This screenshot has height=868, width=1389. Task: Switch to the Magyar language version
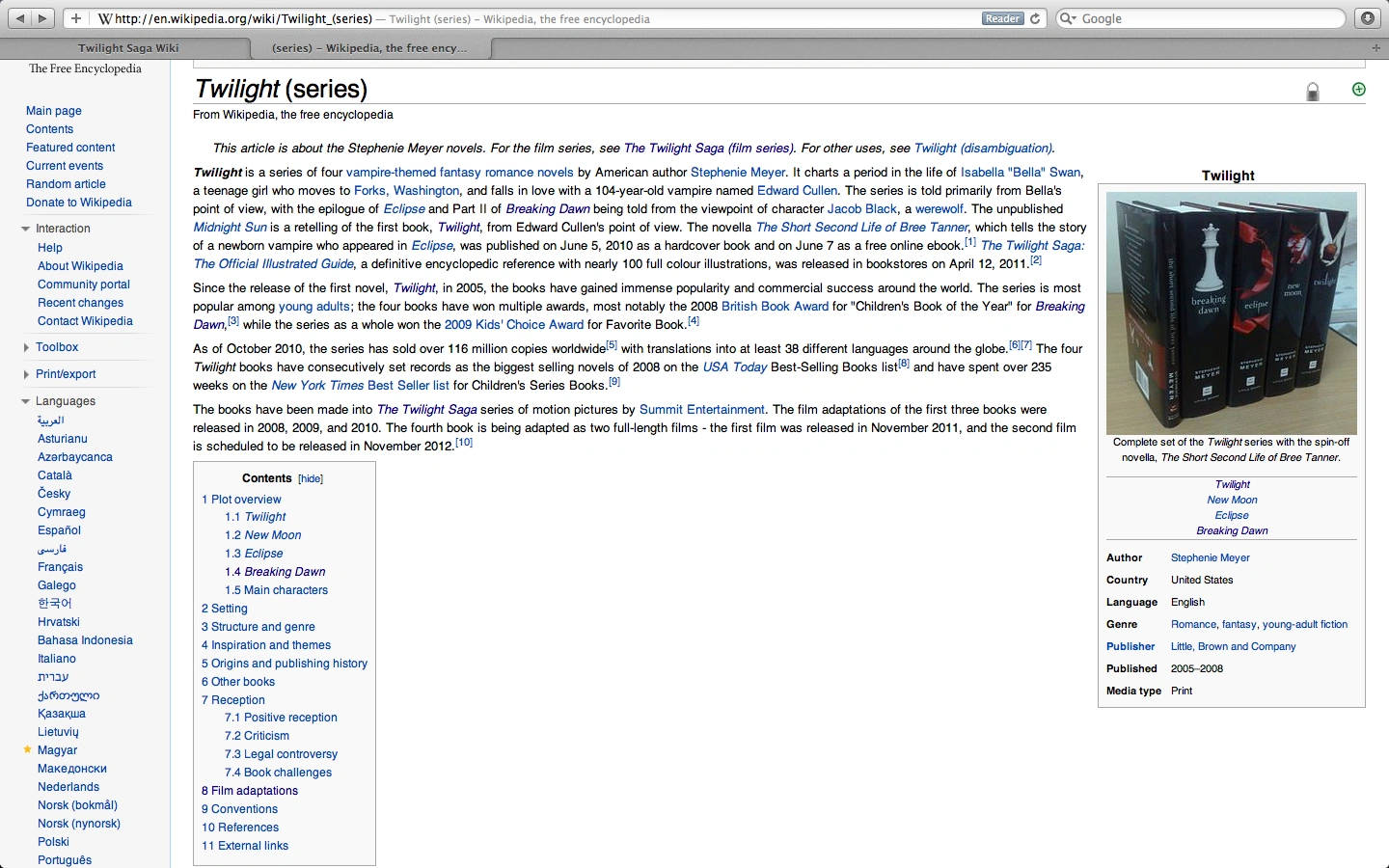coord(57,750)
